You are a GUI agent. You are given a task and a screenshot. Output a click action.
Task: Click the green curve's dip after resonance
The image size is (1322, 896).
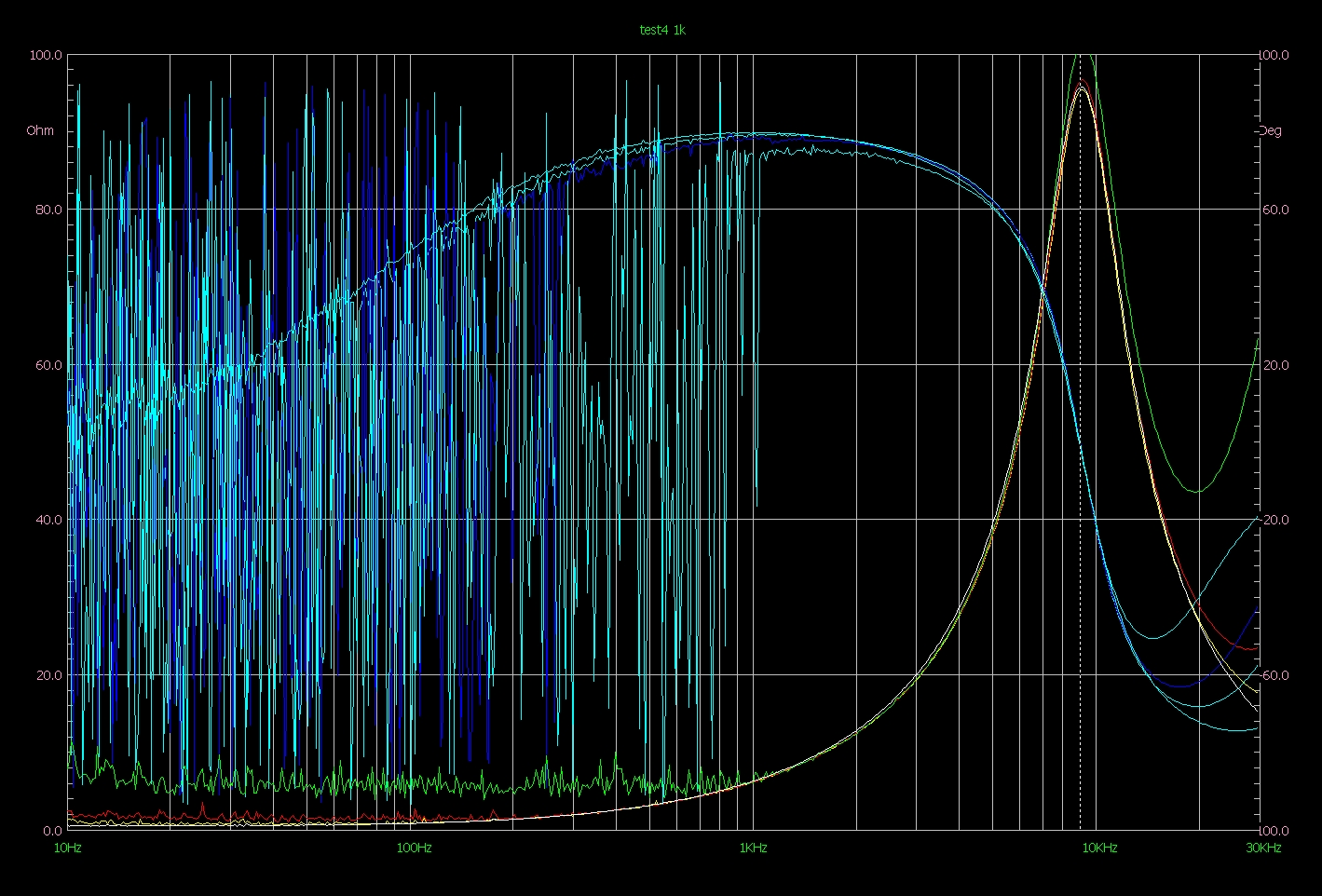pos(1198,490)
